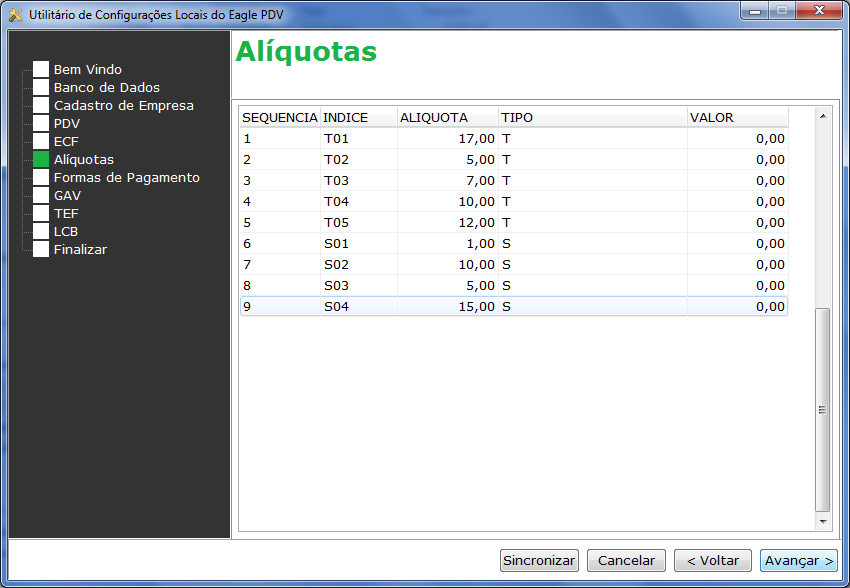
Task: Sort by the ALIQUOTA column header
Action: click(x=448, y=117)
